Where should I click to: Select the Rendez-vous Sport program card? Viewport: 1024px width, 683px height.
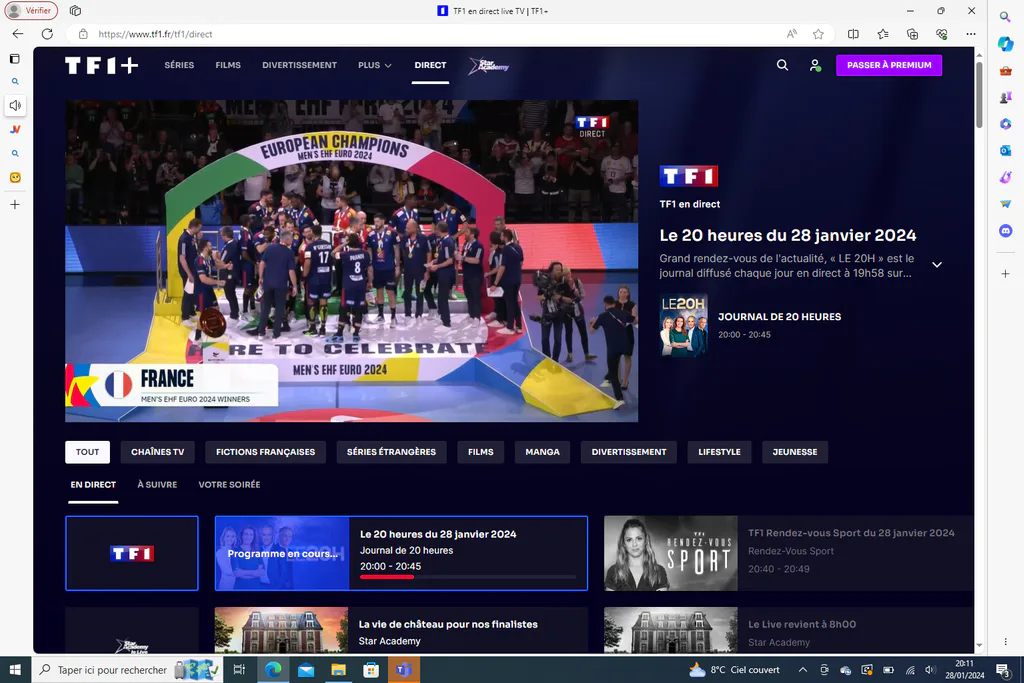(x=789, y=553)
